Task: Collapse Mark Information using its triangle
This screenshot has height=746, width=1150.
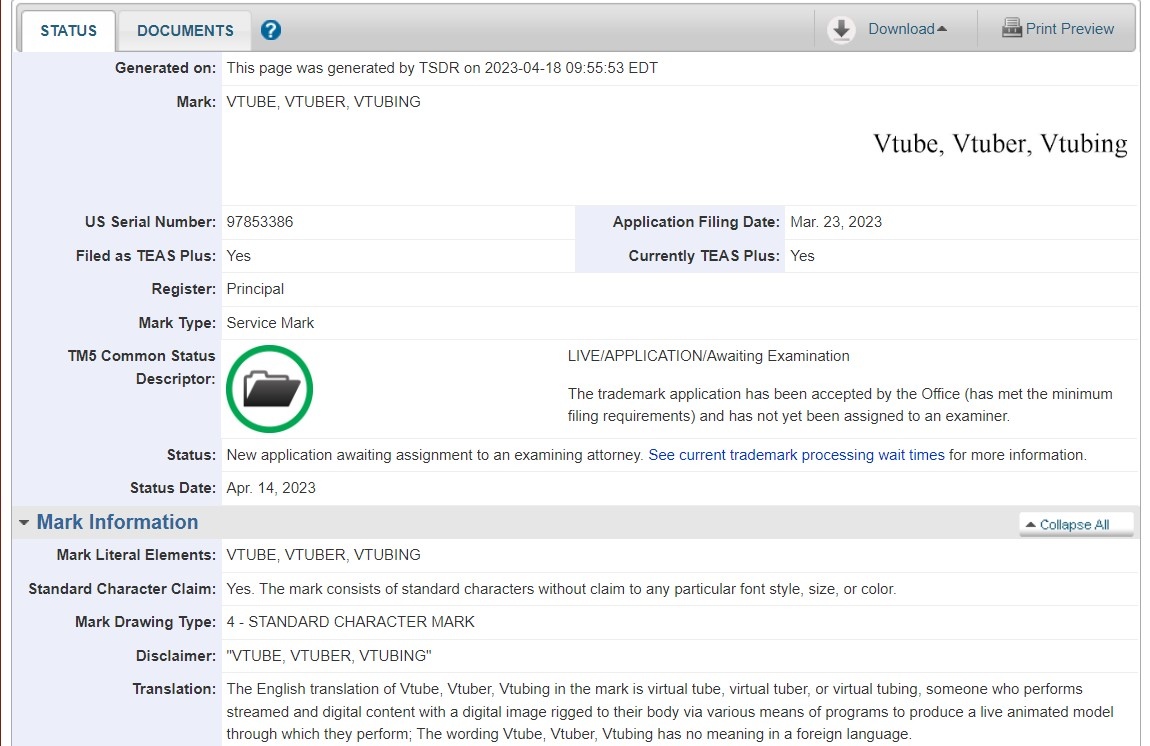Action: (24, 523)
